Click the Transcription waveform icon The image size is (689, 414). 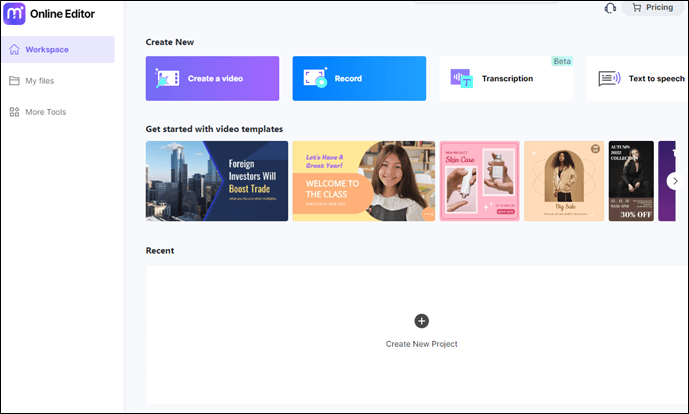pos(461,78)
